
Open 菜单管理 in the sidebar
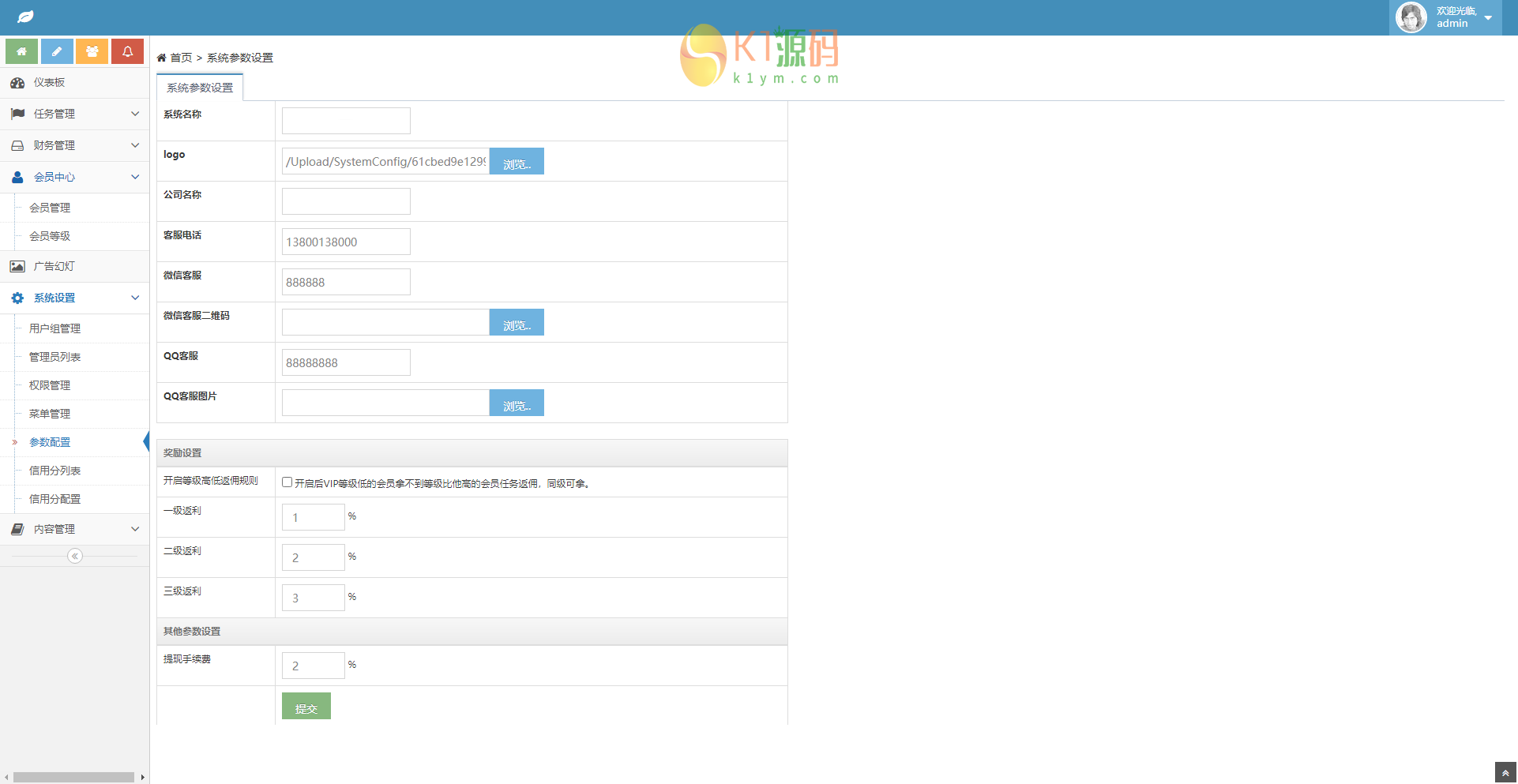50,414
